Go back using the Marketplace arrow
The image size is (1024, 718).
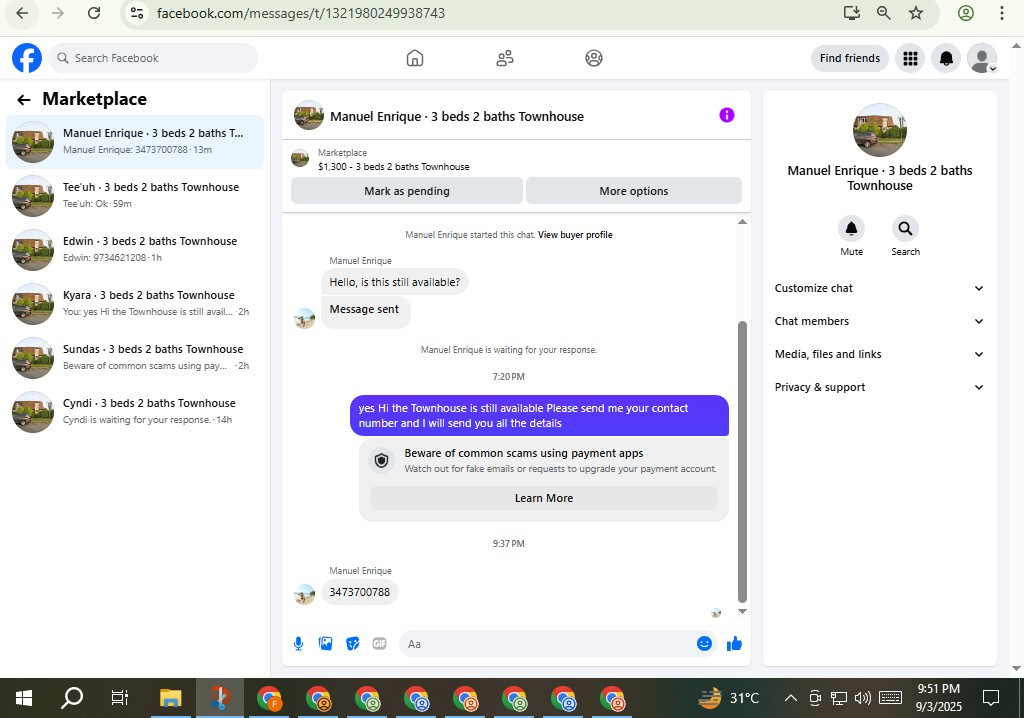point(24,99)
